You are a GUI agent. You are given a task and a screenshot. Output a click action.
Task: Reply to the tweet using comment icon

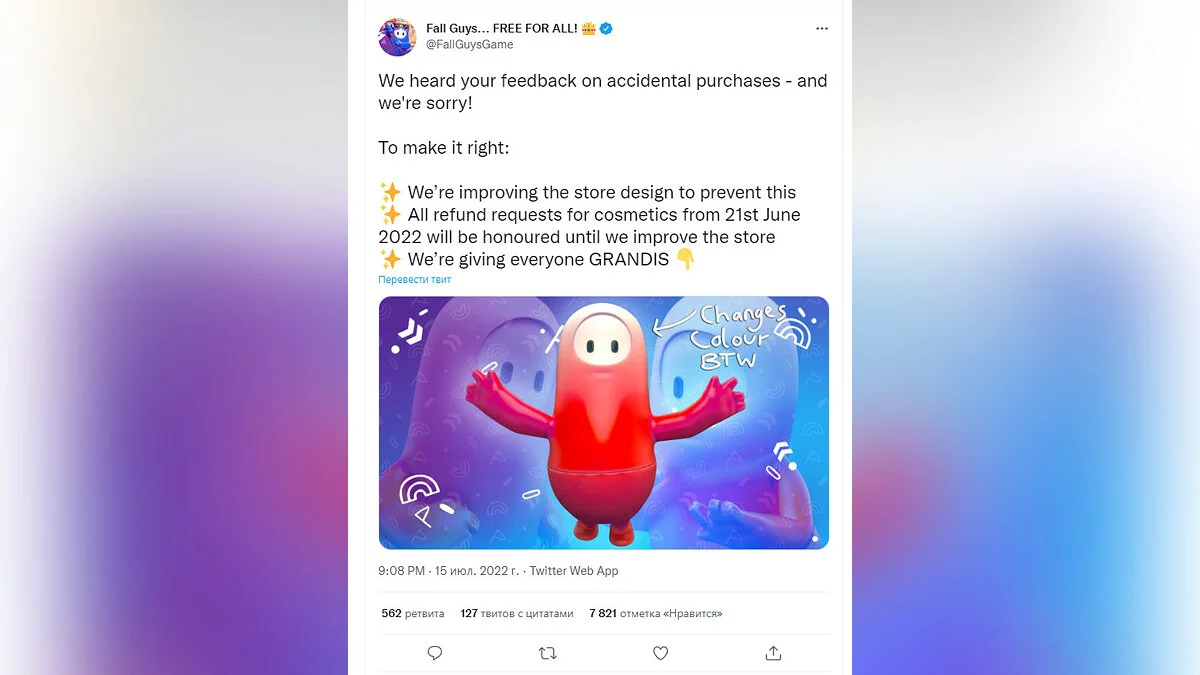coord(435,653)
